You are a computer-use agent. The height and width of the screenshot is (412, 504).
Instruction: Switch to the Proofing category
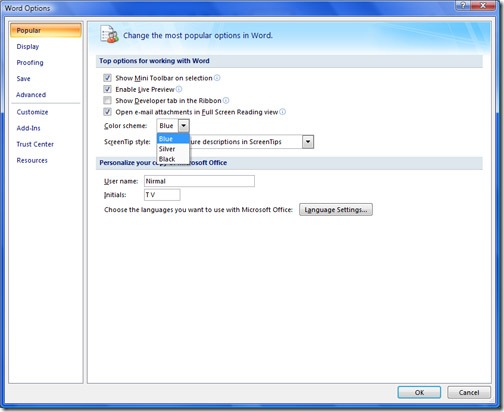pyautogui.click(x=30, y=63)
